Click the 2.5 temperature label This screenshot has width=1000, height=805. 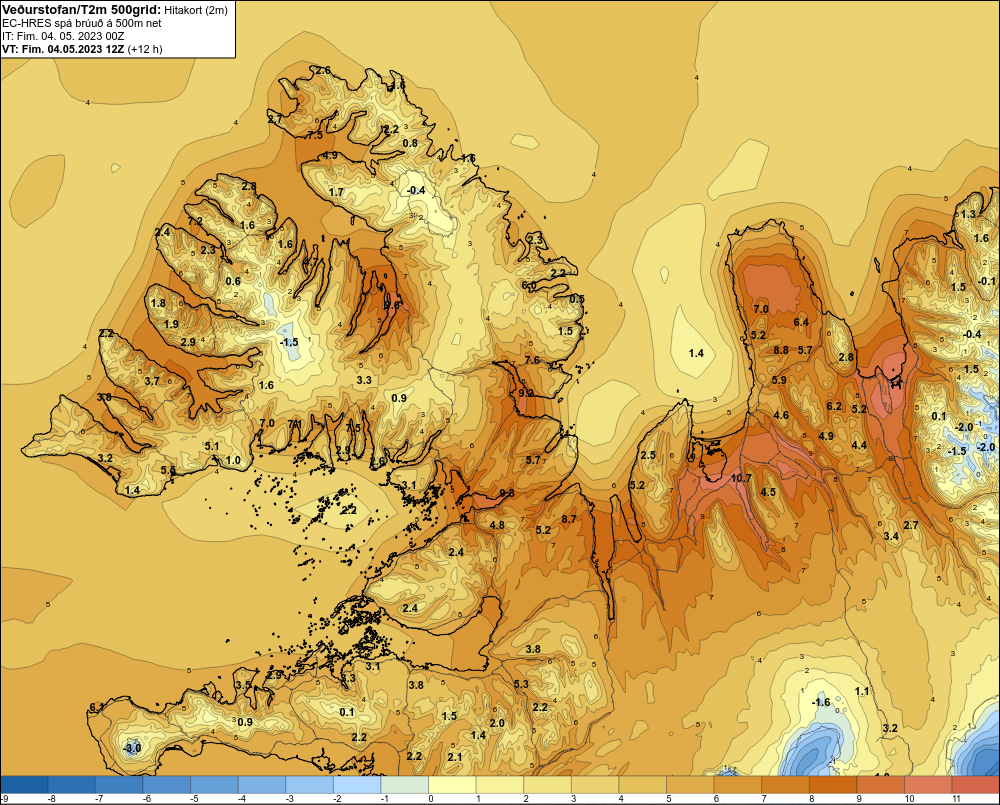[x=648, y=455]
